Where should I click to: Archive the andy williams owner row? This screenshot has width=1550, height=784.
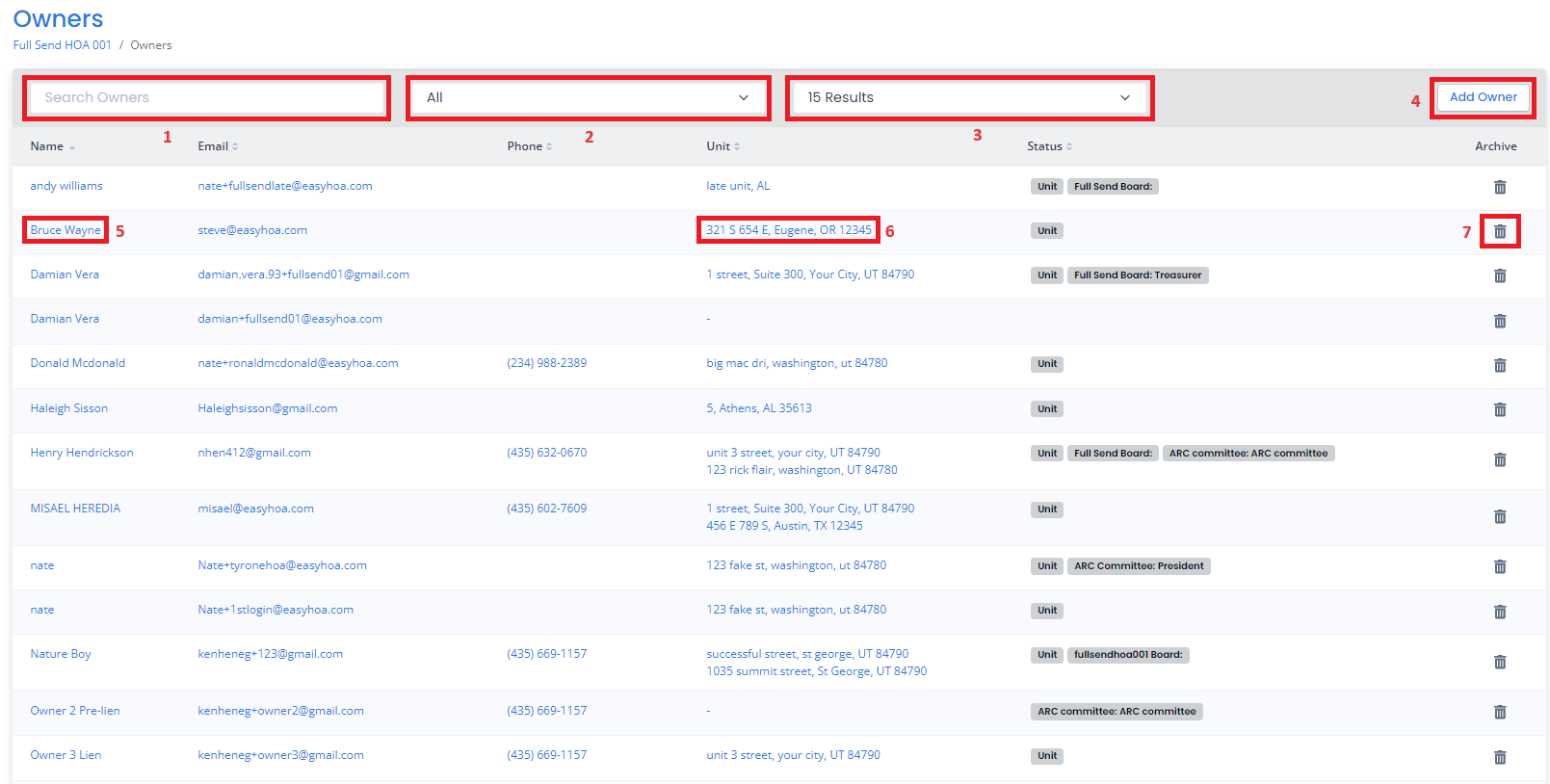(1500, 187)
